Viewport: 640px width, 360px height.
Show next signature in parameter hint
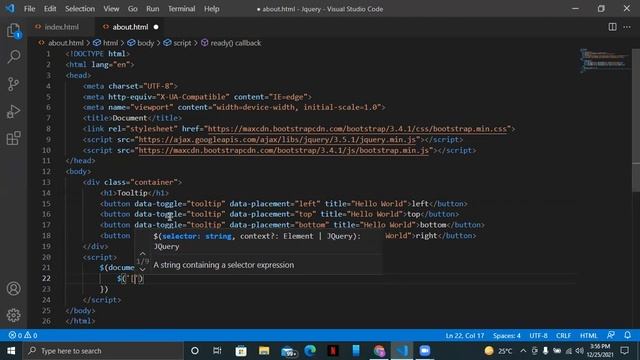(x=142, y=269)
